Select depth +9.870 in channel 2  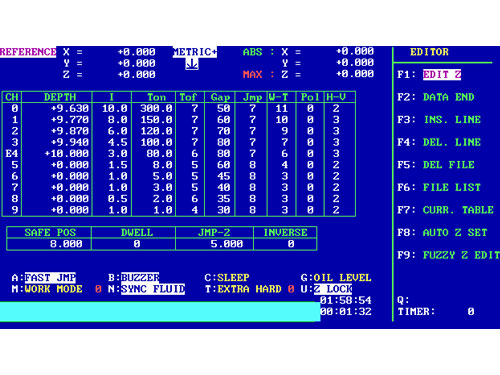(x=70, y=131)
